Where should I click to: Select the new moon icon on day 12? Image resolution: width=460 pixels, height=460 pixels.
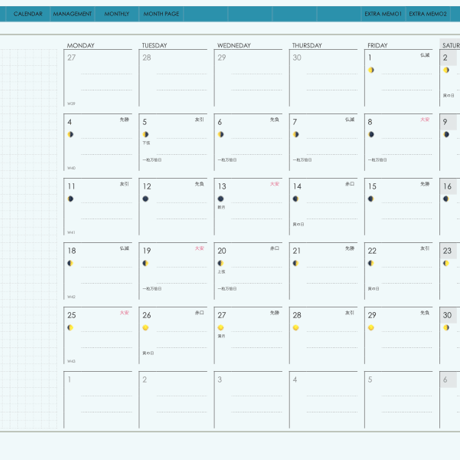coord(146,199)
